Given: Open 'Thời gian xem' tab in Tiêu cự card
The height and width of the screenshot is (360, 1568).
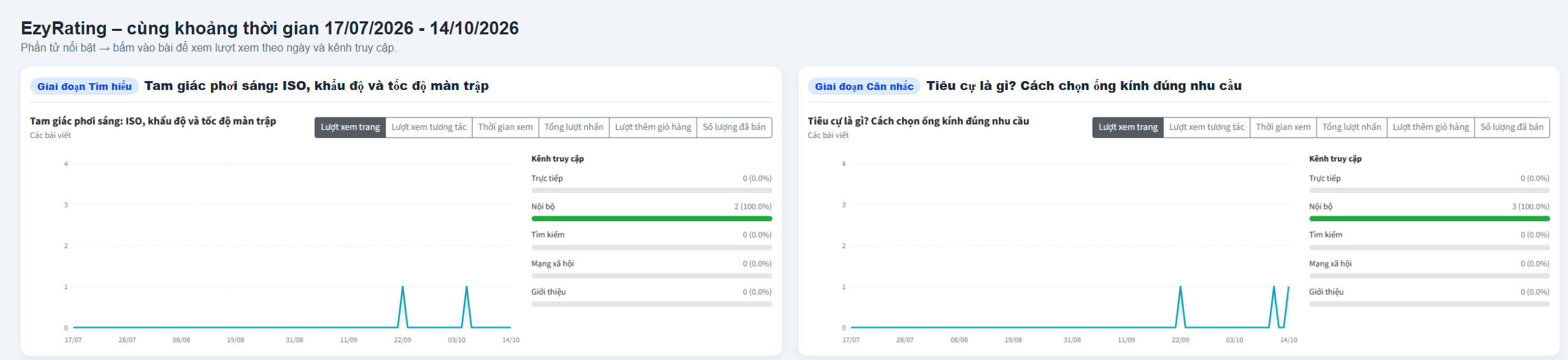Looking at the screenshot, I should (1284, 127).
